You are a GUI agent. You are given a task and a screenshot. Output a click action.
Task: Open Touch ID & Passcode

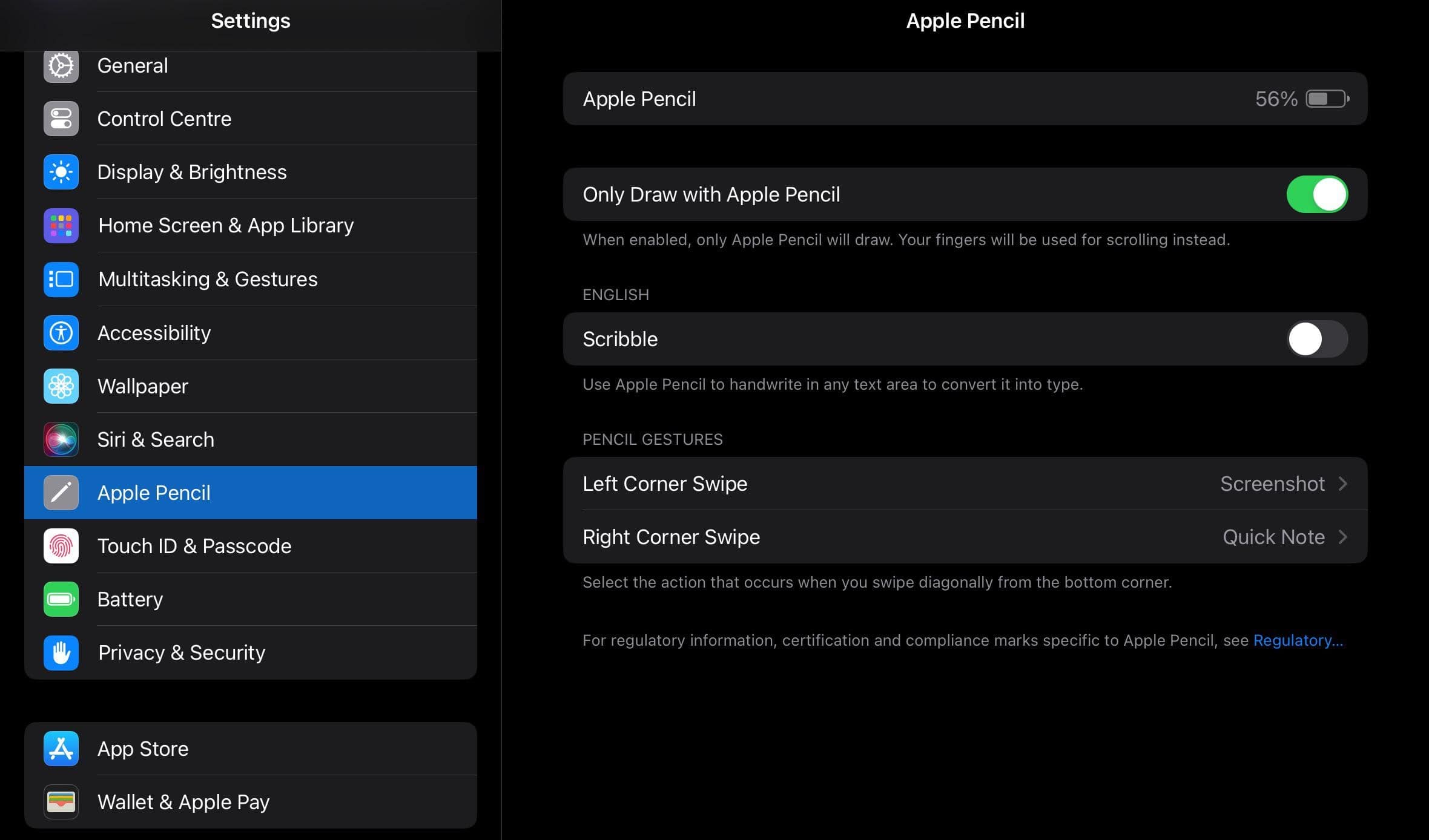[x=251, y=546]
